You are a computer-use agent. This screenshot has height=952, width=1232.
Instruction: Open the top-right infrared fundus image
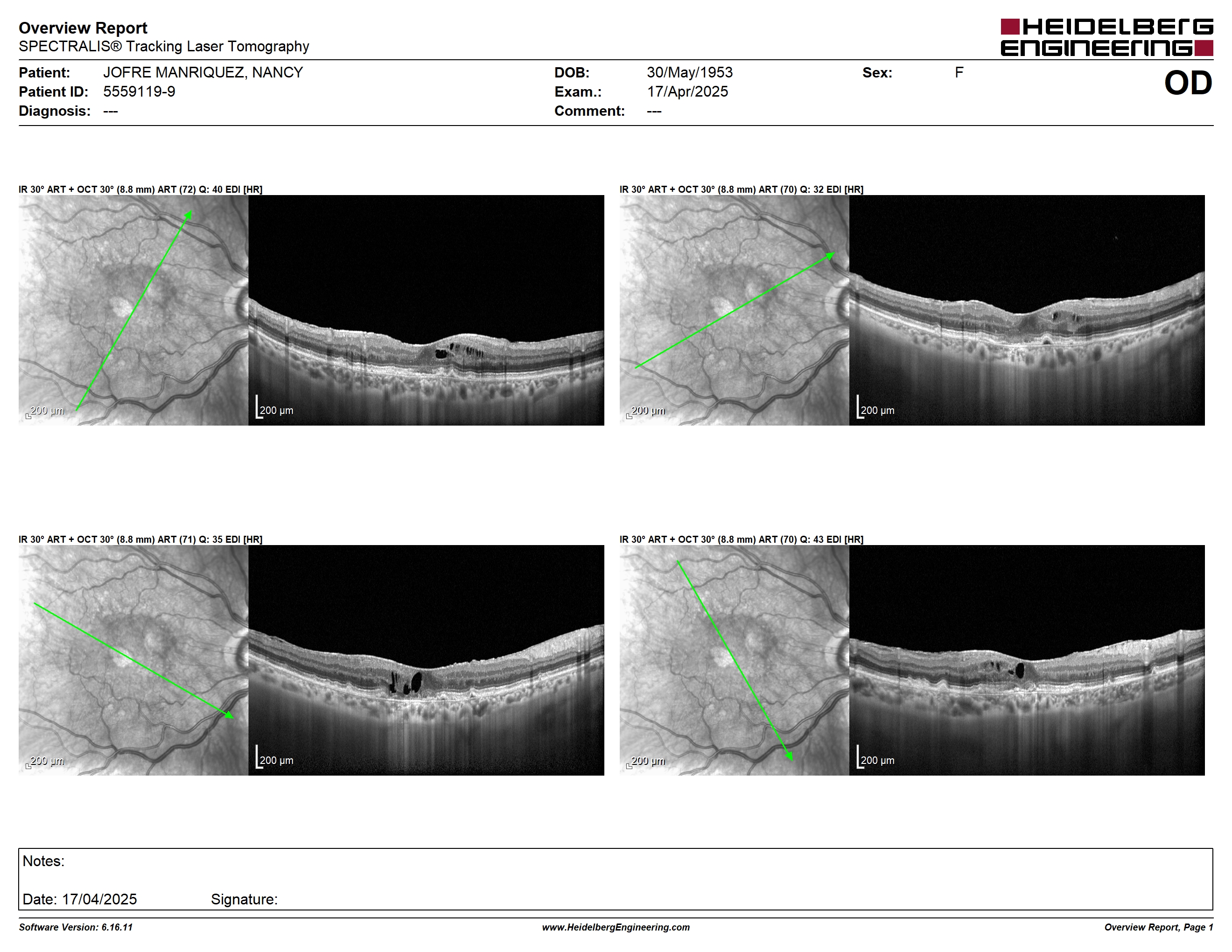[734, 310]
